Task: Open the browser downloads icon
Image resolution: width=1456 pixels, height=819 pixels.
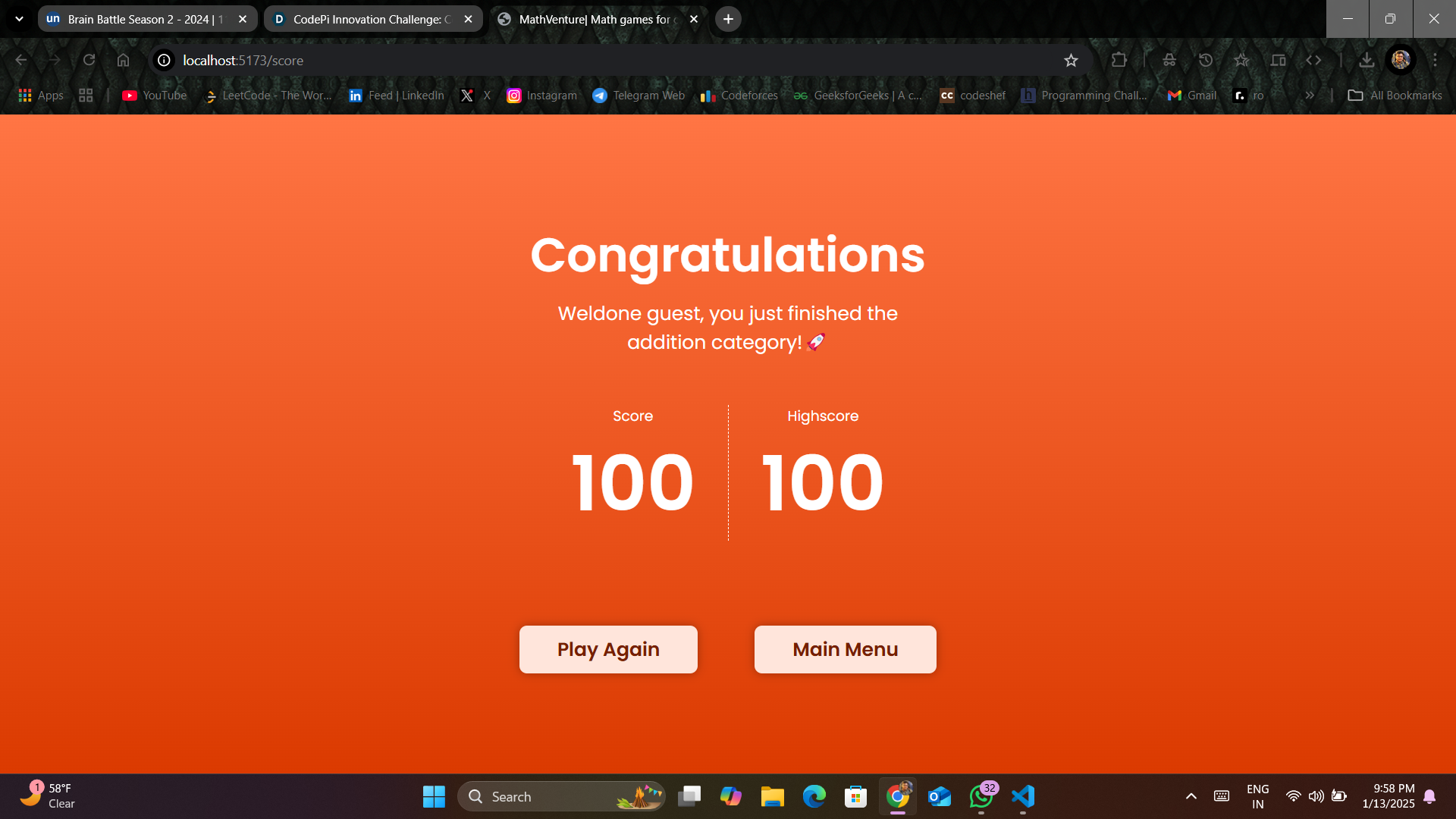Action: (x=1367, y=61)
